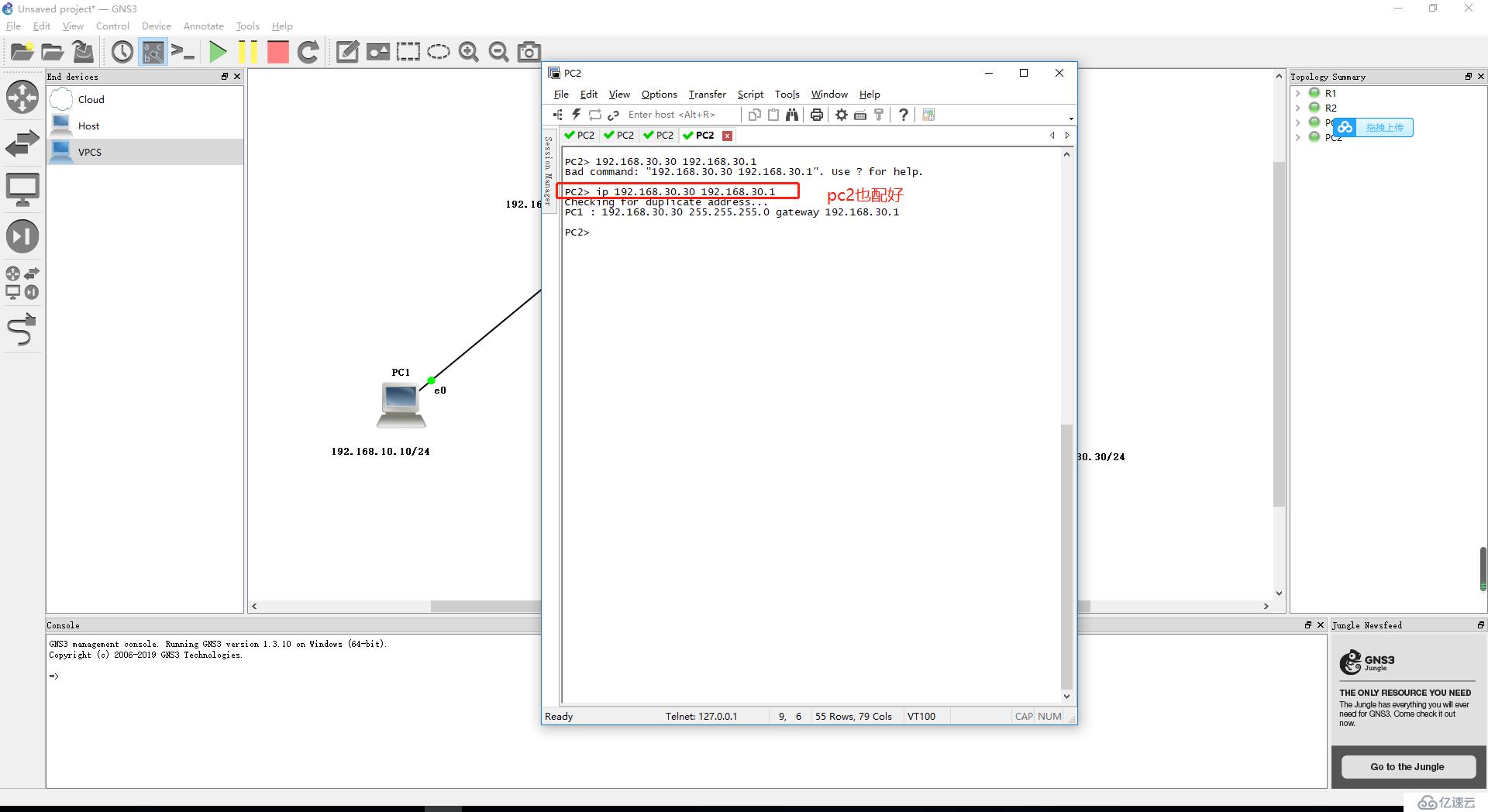This screenshot has height=812, width=1488.
Task: Click the canvas horizontal scrollbar thumb
Action: 486,606
